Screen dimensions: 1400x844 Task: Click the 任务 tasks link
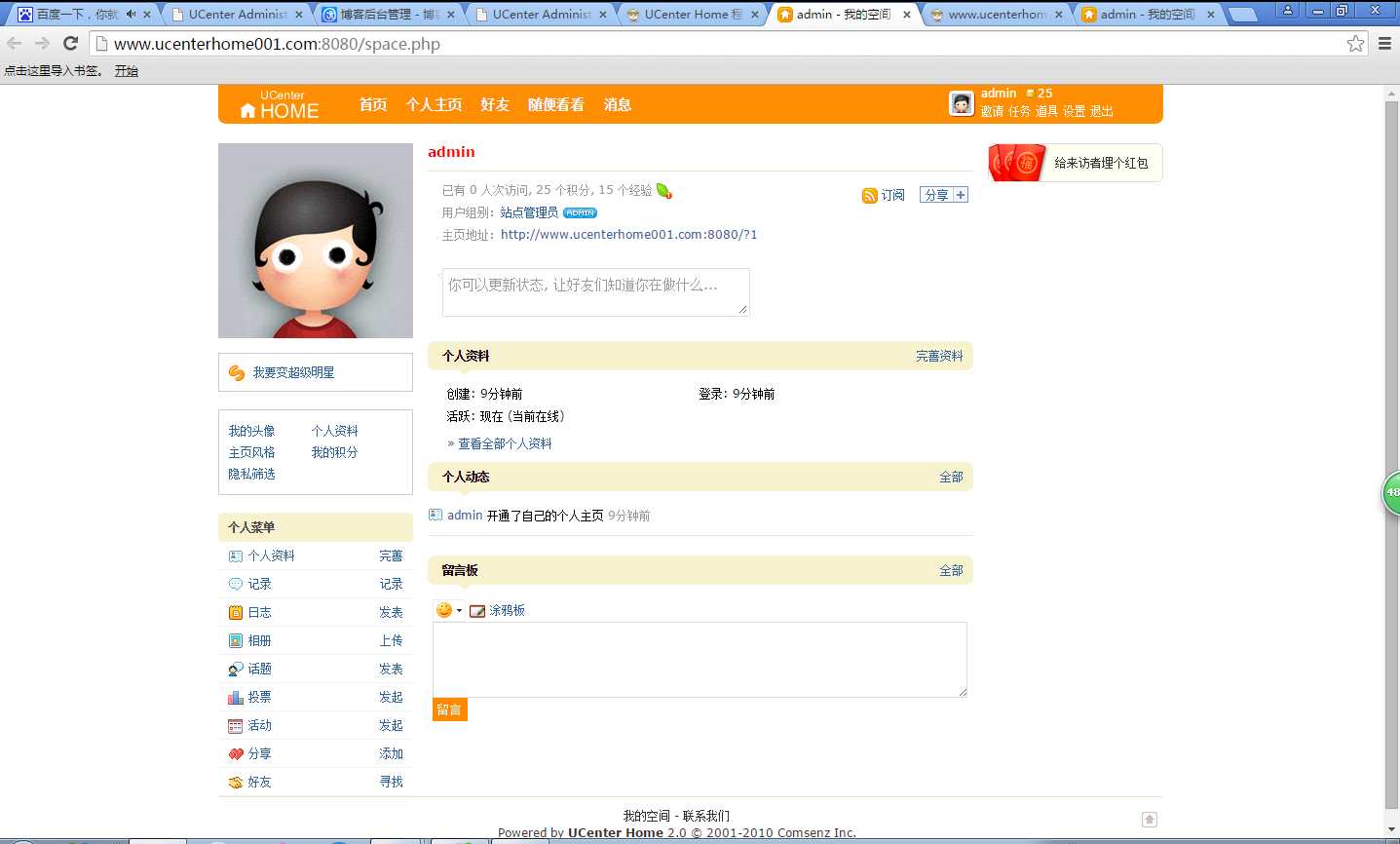(1019, 111)
